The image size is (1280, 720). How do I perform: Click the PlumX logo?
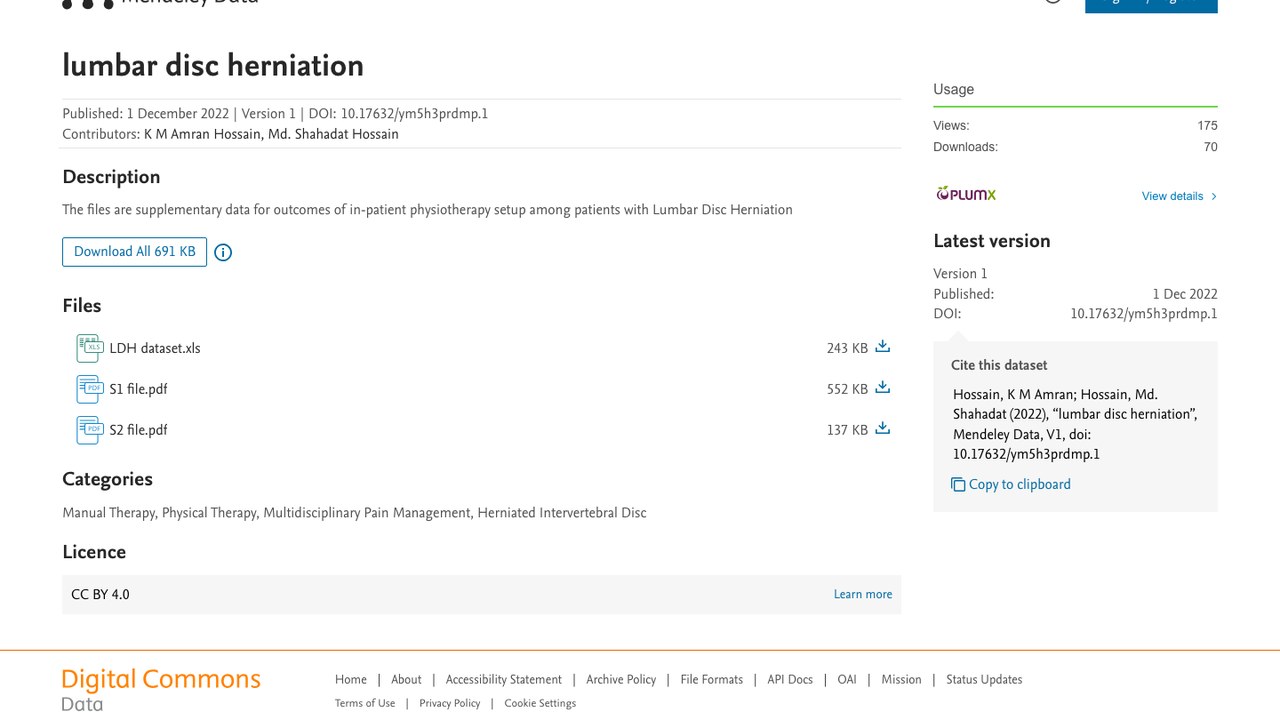pos(966,194)
